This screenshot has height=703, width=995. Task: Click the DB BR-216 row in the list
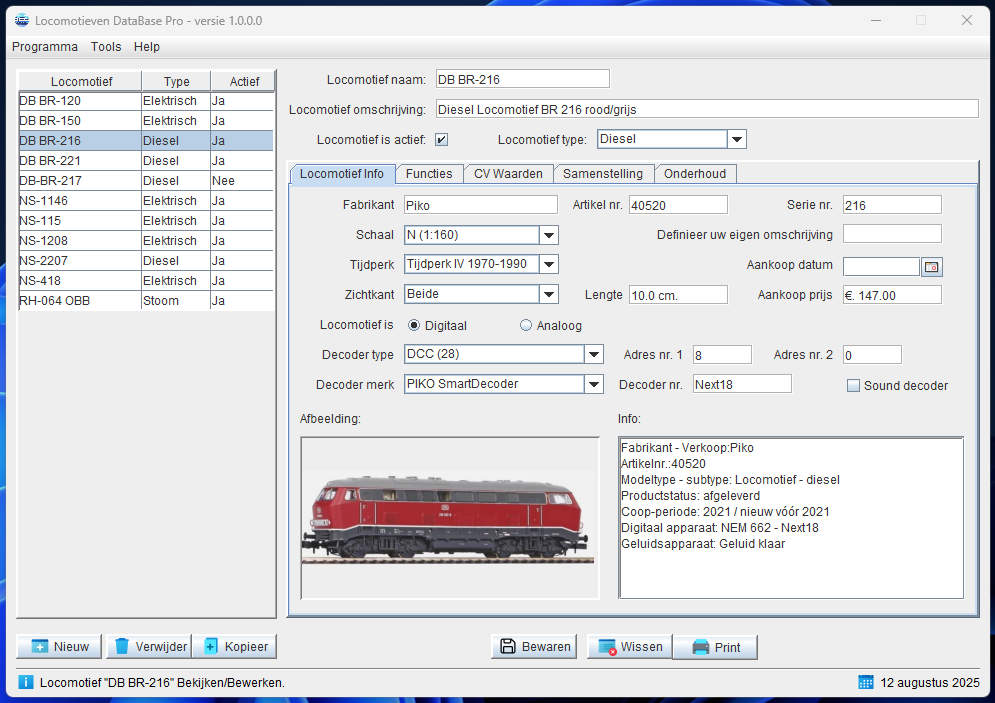coord(146,141)
